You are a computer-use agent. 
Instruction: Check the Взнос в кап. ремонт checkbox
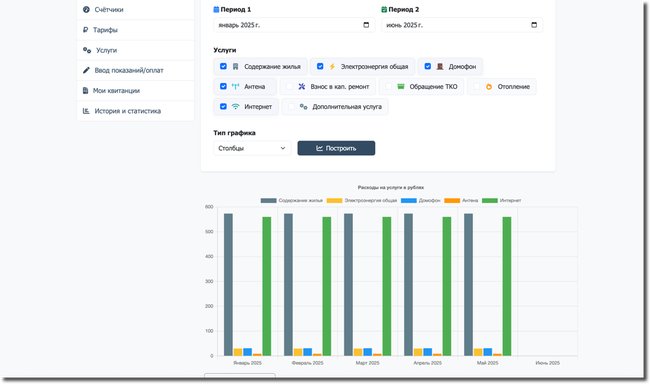click(x=290, y=86)
